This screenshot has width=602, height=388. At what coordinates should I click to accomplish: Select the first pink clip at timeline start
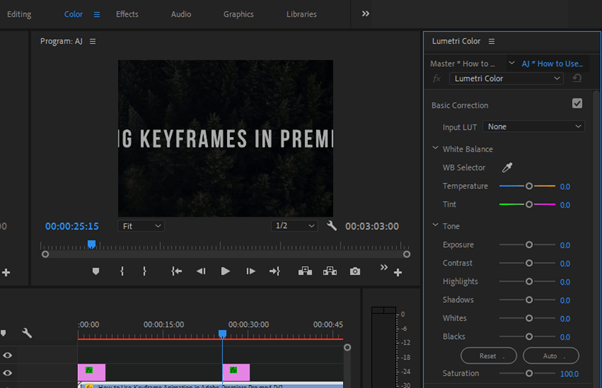91,372
